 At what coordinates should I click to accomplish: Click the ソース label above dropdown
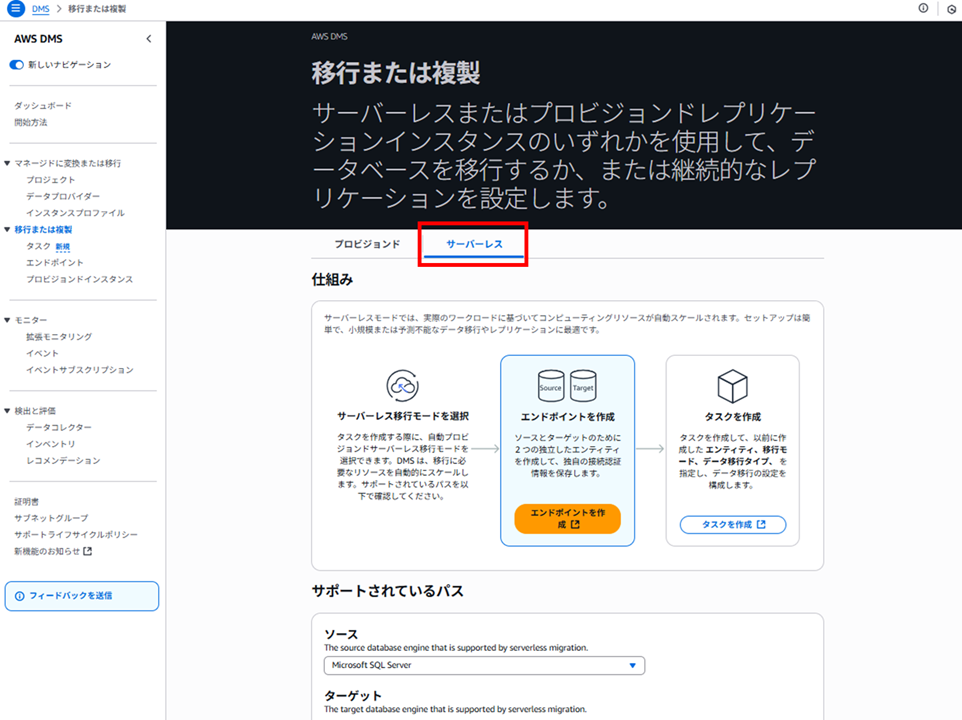(341, 634)
